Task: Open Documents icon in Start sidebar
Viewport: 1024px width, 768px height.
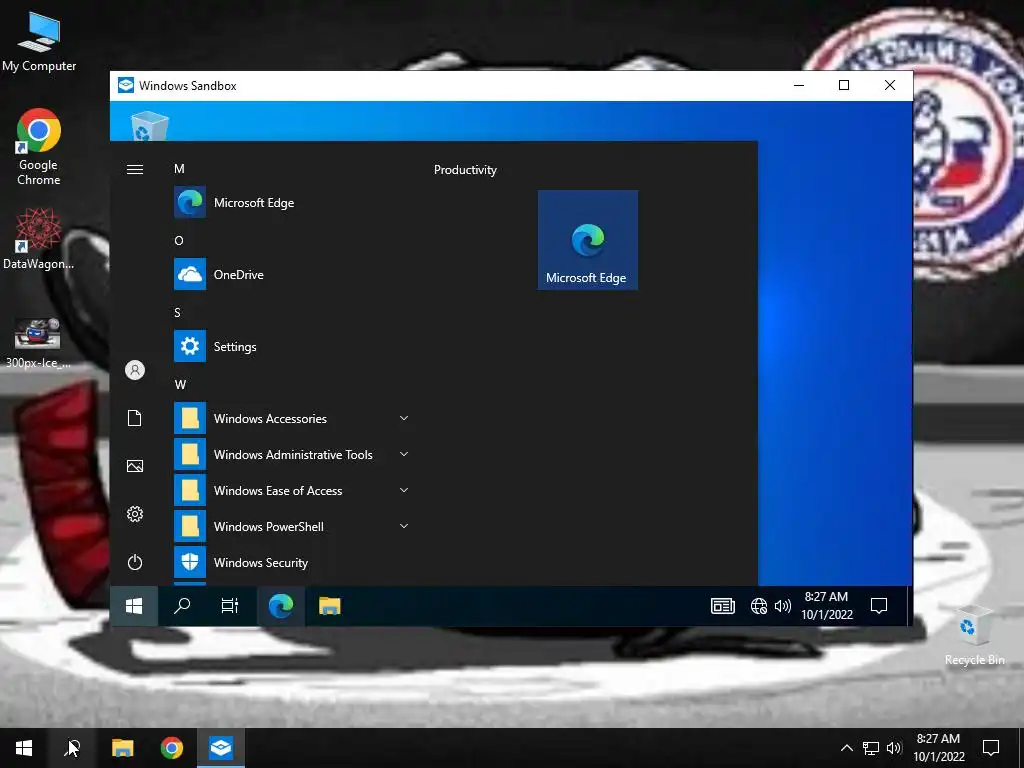Action: coord(135,418)
